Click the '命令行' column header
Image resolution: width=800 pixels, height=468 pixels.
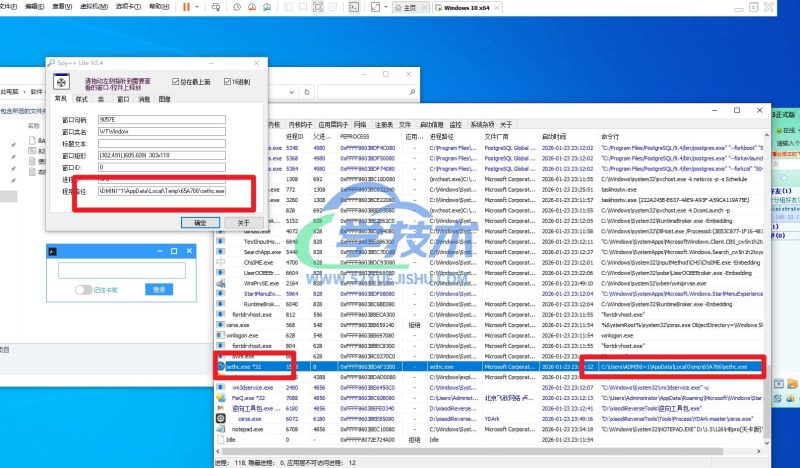click(609, 135)
